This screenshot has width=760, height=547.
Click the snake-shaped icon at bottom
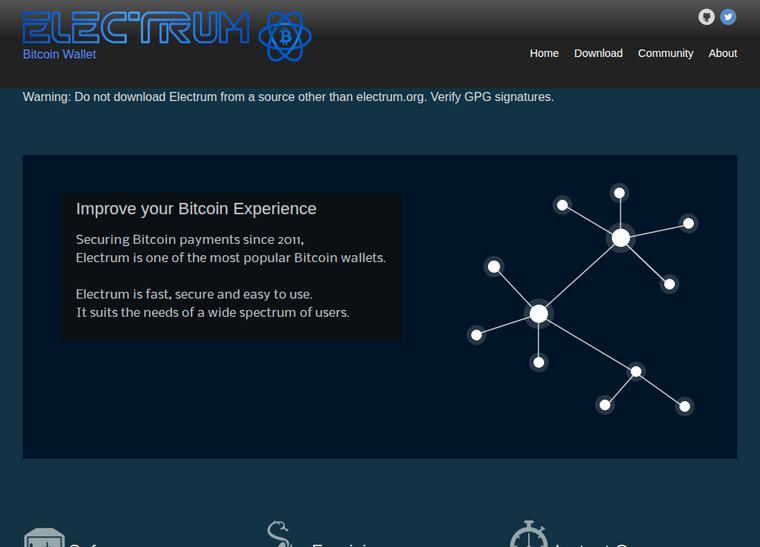pos(280,533)
